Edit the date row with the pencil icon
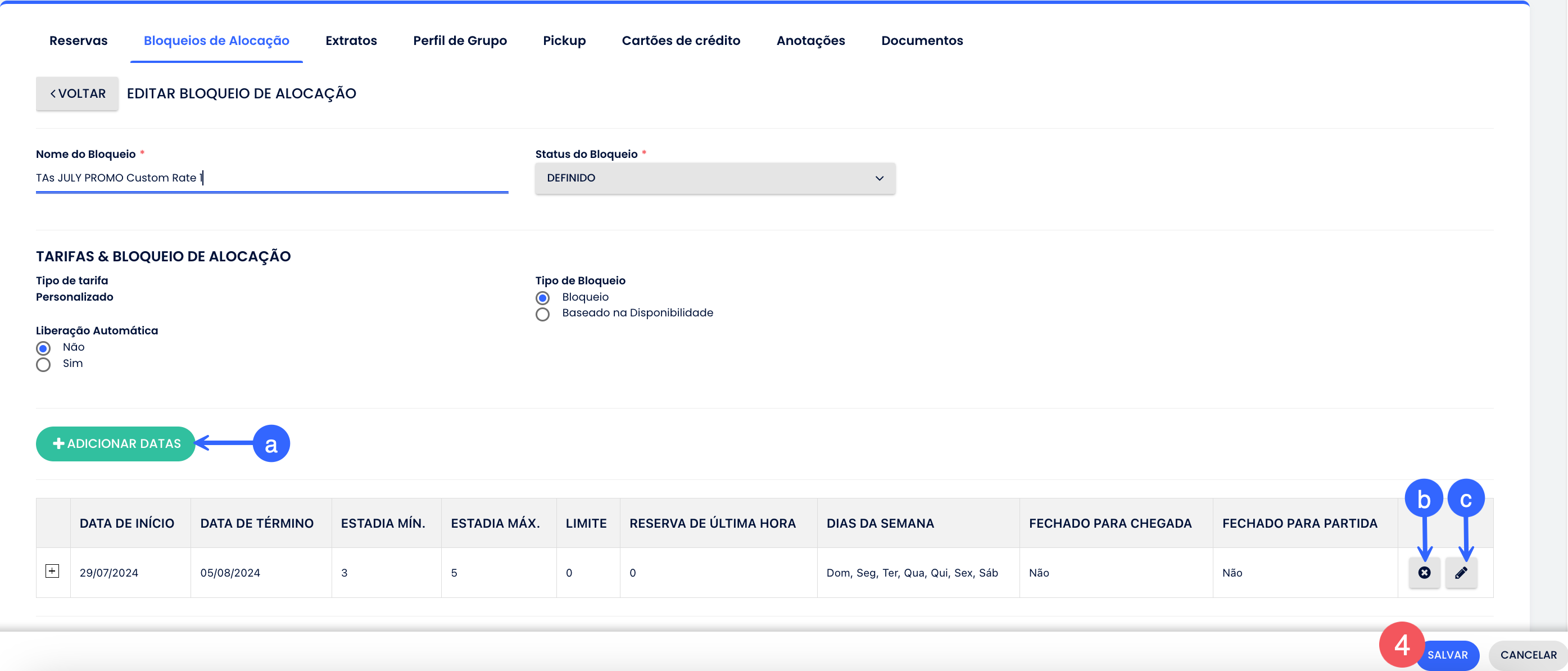Viewport: 1568px width, 671px height. coord(1461,572)
